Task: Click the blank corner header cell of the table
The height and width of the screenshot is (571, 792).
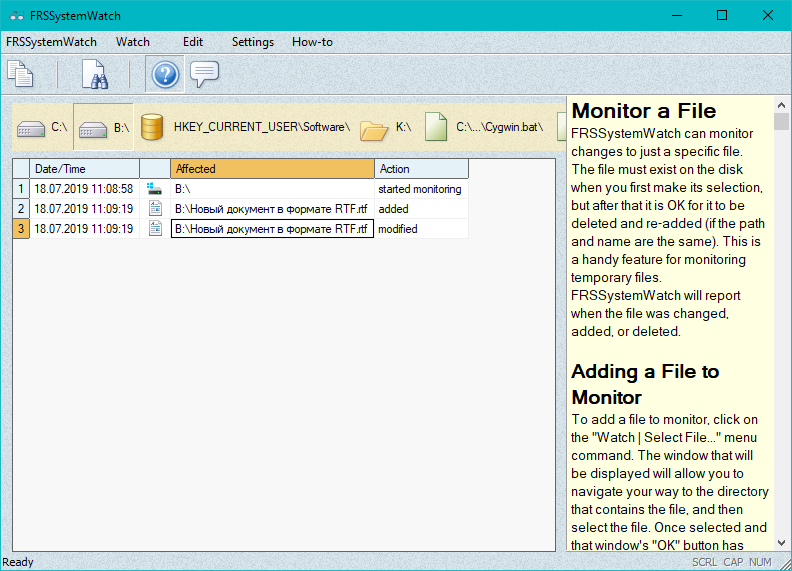Action: (21, 169)
